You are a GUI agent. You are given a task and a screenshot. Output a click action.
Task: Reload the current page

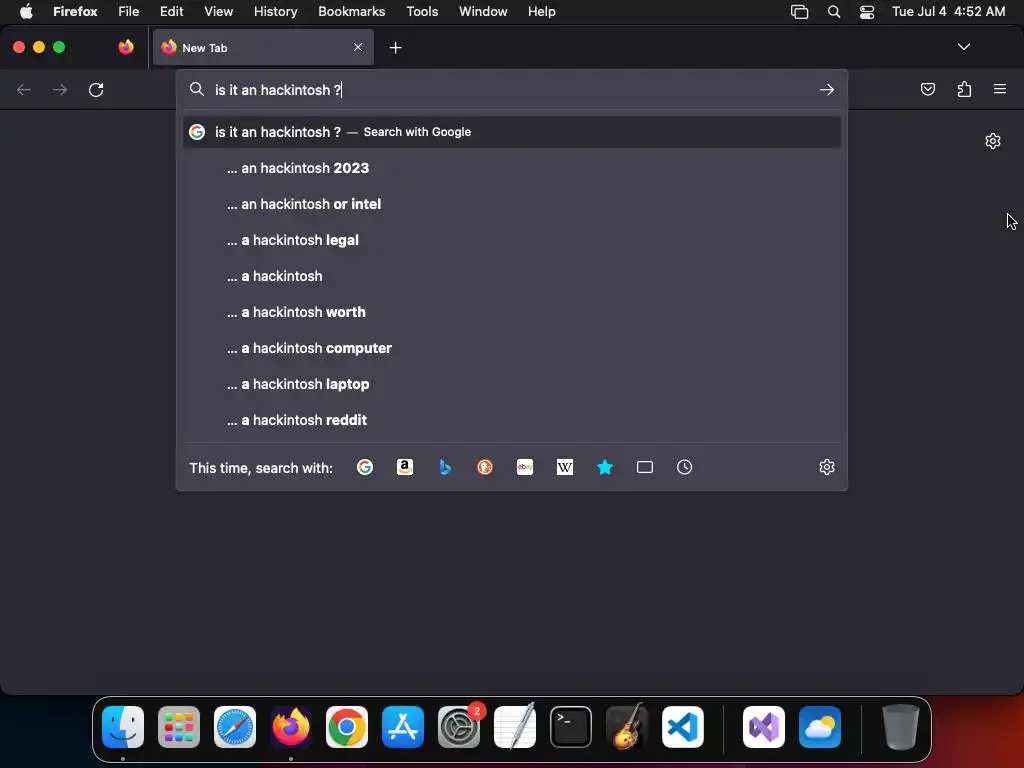(96, 89)
